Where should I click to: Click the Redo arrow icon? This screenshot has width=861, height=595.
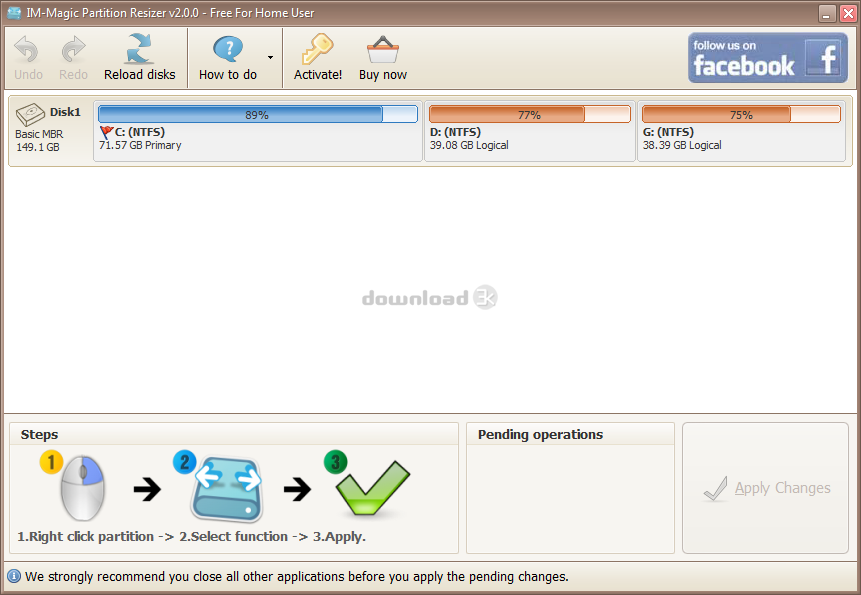click(73, 49)
